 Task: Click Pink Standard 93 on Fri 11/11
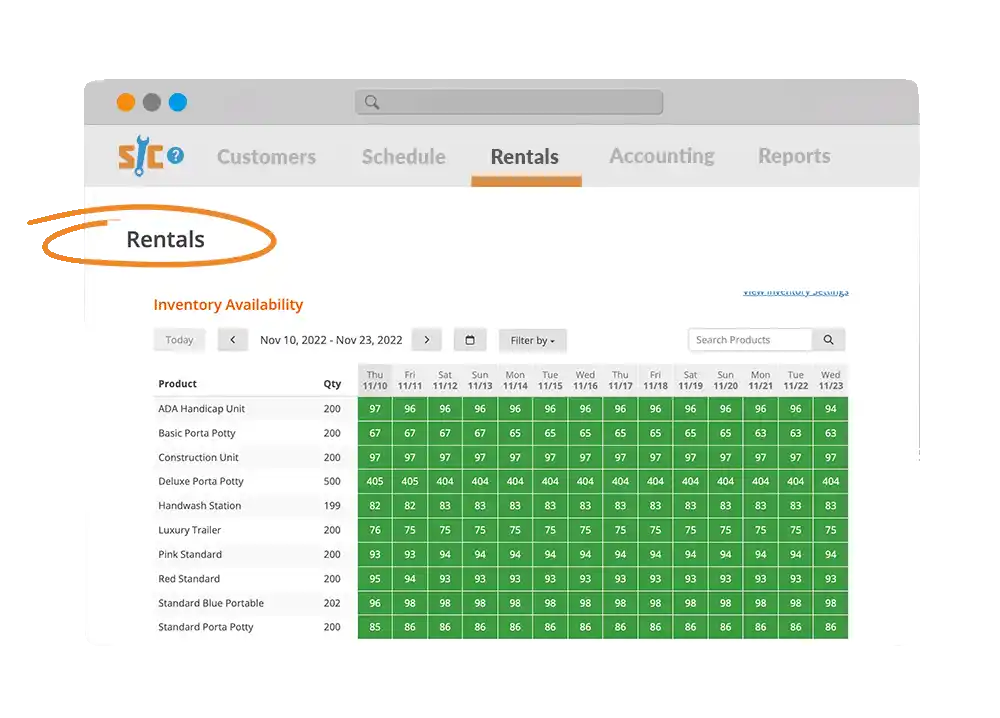410,554
